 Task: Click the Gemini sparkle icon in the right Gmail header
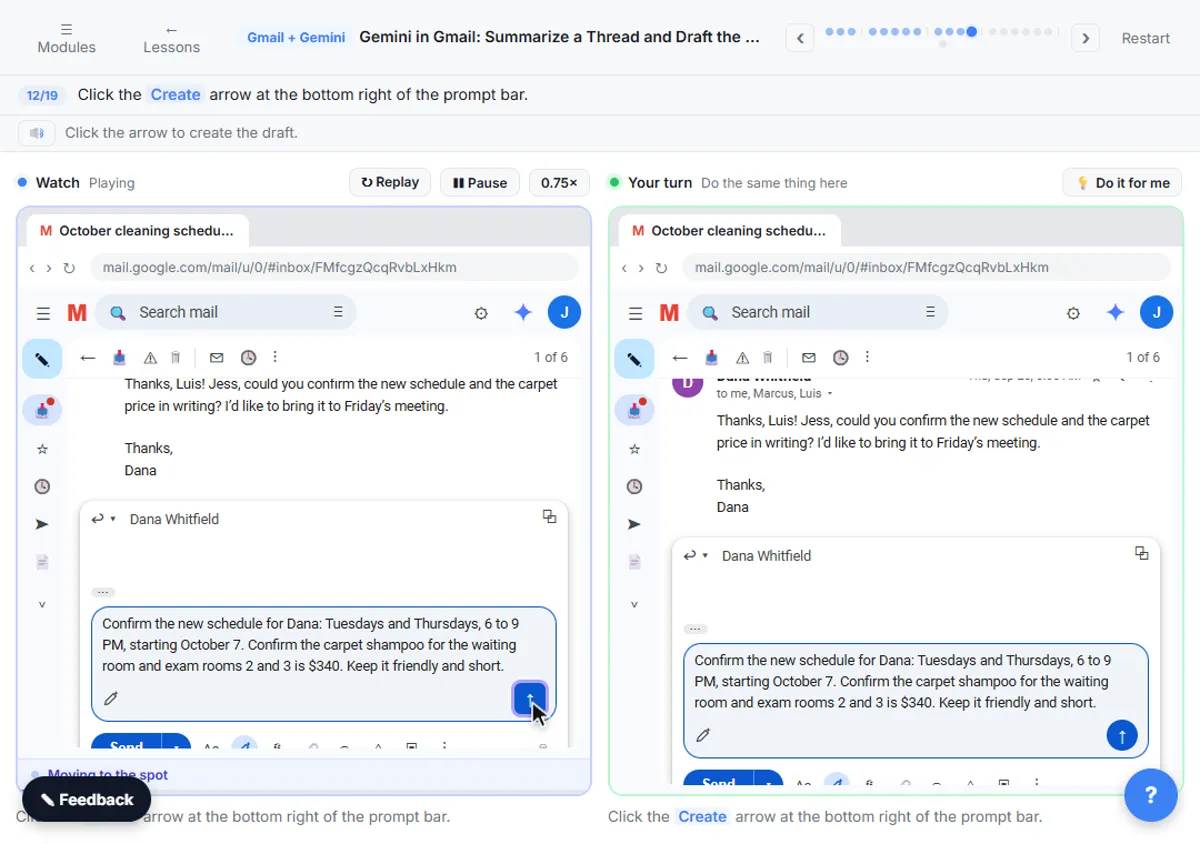point(1115,312)
